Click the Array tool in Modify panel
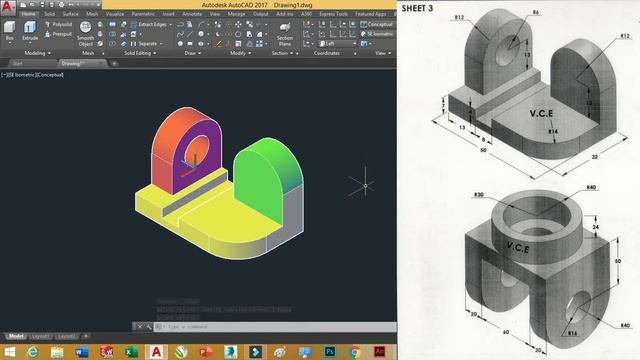Viewport: 640px width, 360px height. tap(259, 44)
